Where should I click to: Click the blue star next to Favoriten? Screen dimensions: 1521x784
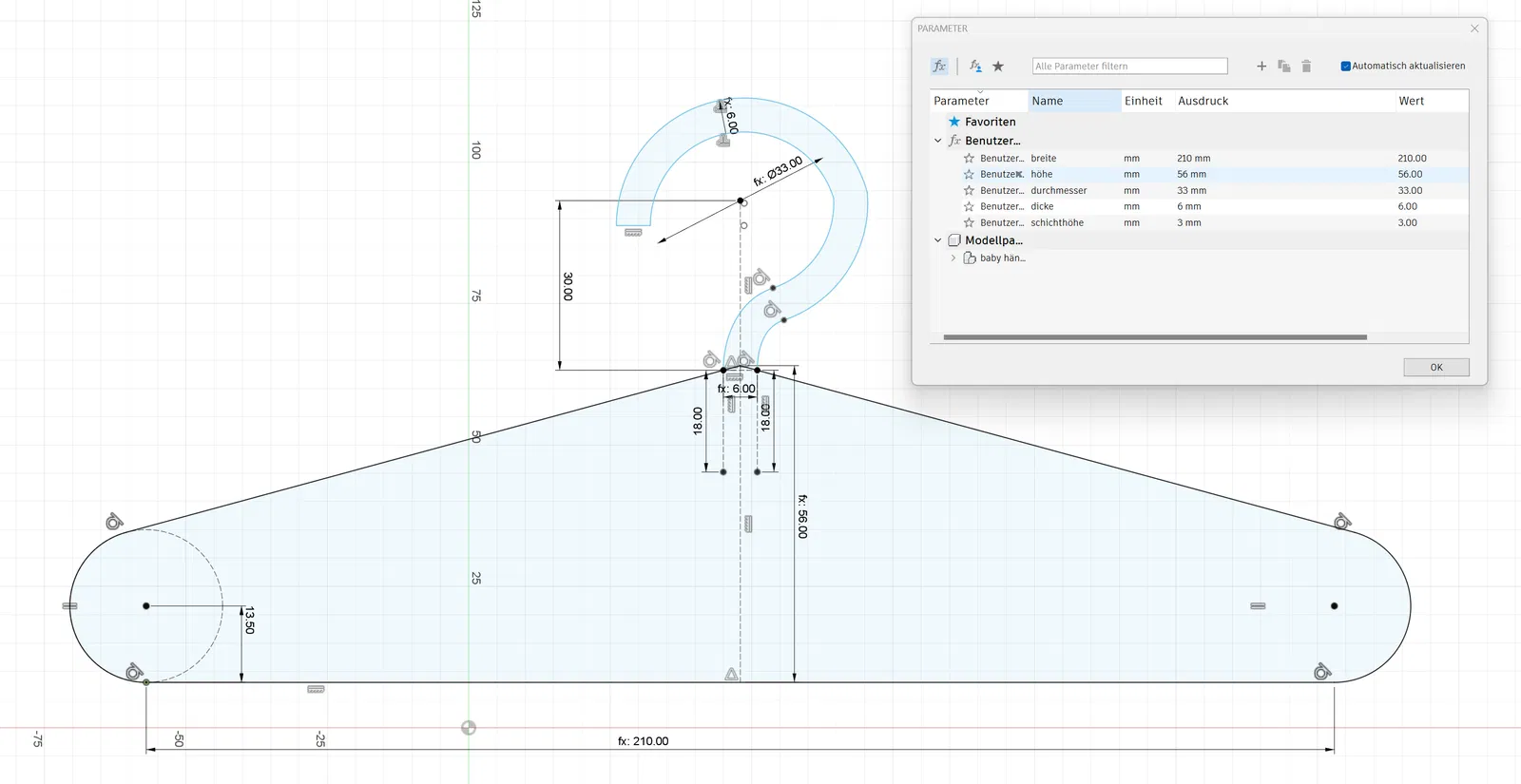tap(954, 122)
